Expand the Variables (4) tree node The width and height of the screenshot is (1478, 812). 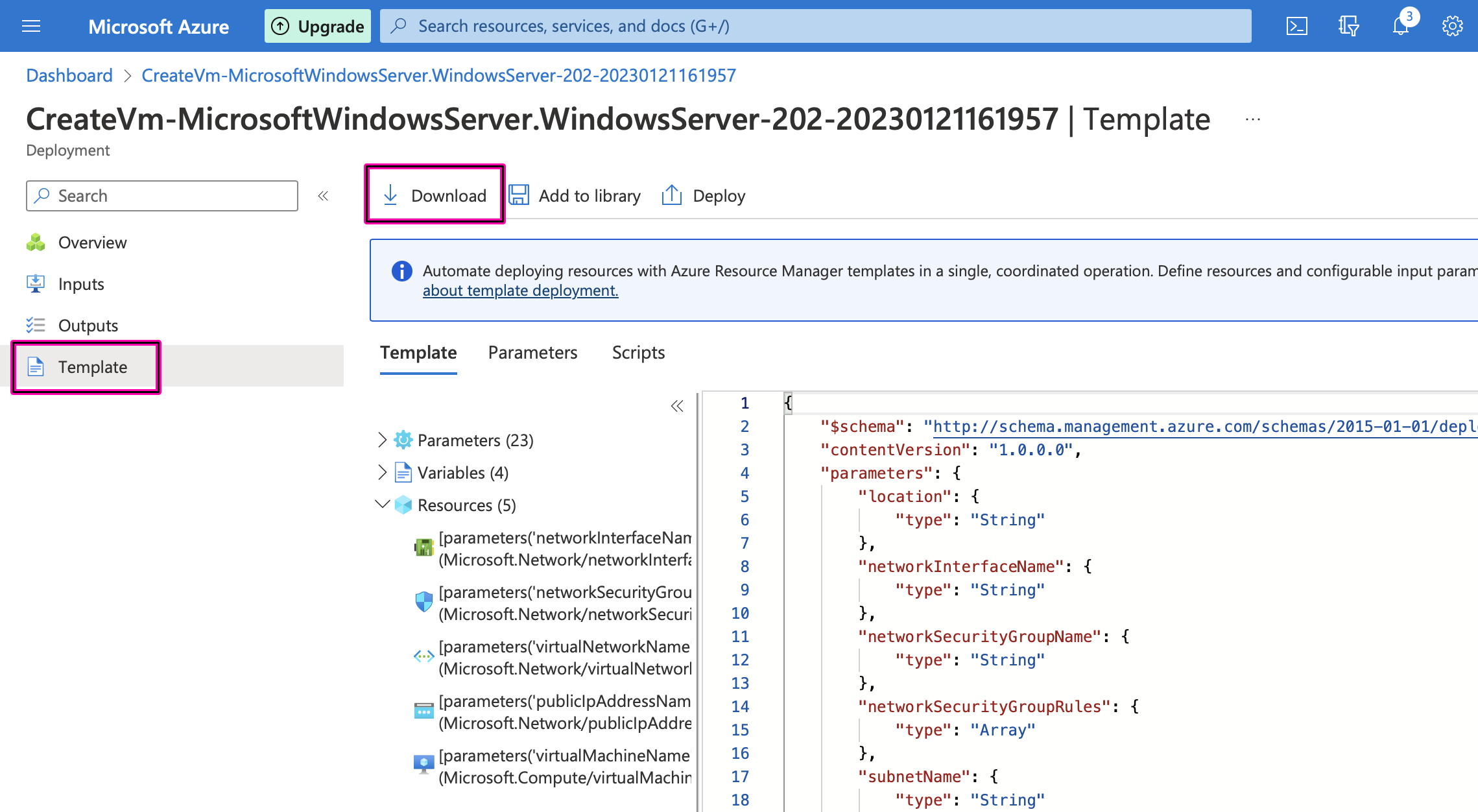point(382,472)
